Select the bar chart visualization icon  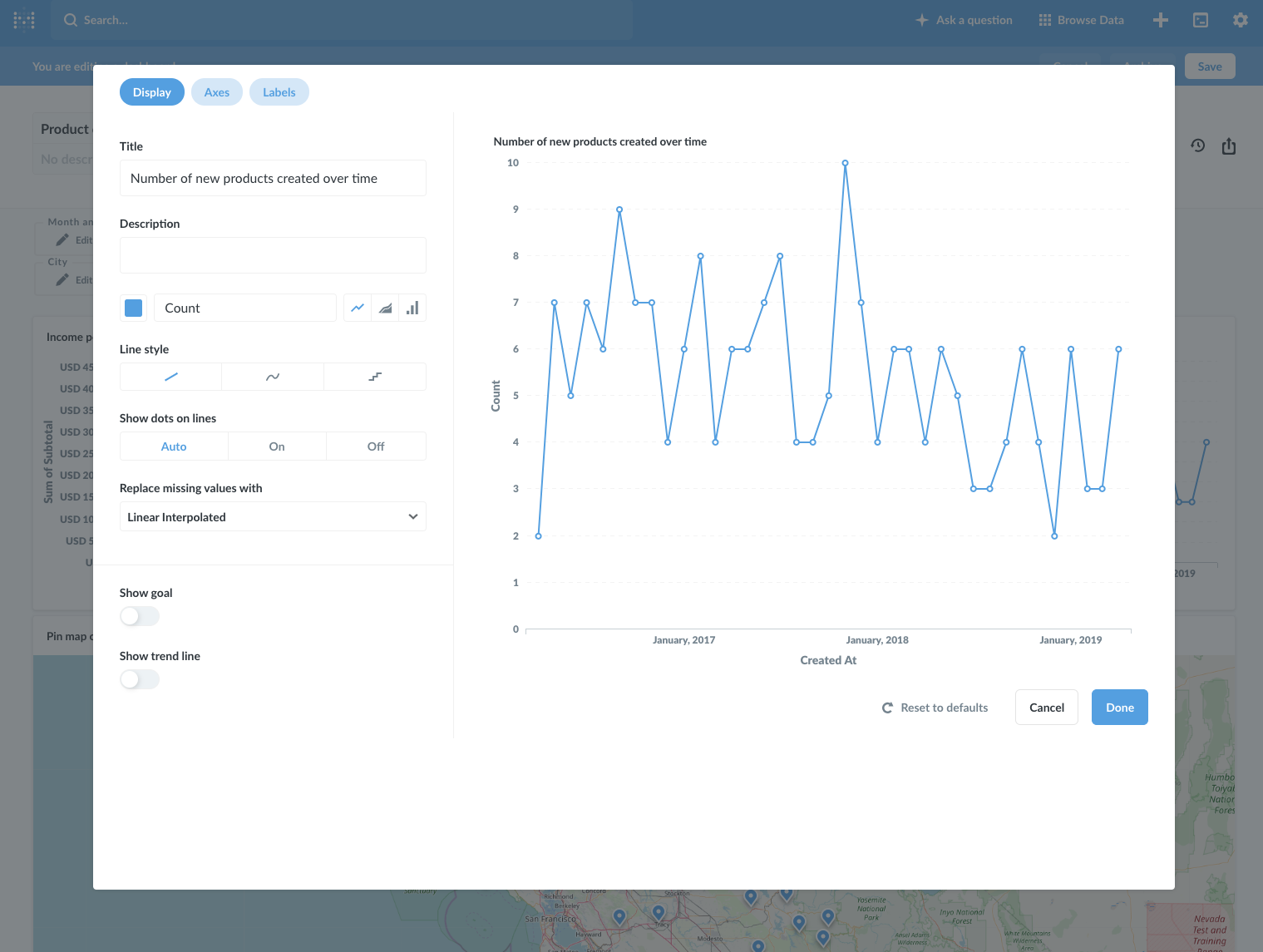pos(412,308)
